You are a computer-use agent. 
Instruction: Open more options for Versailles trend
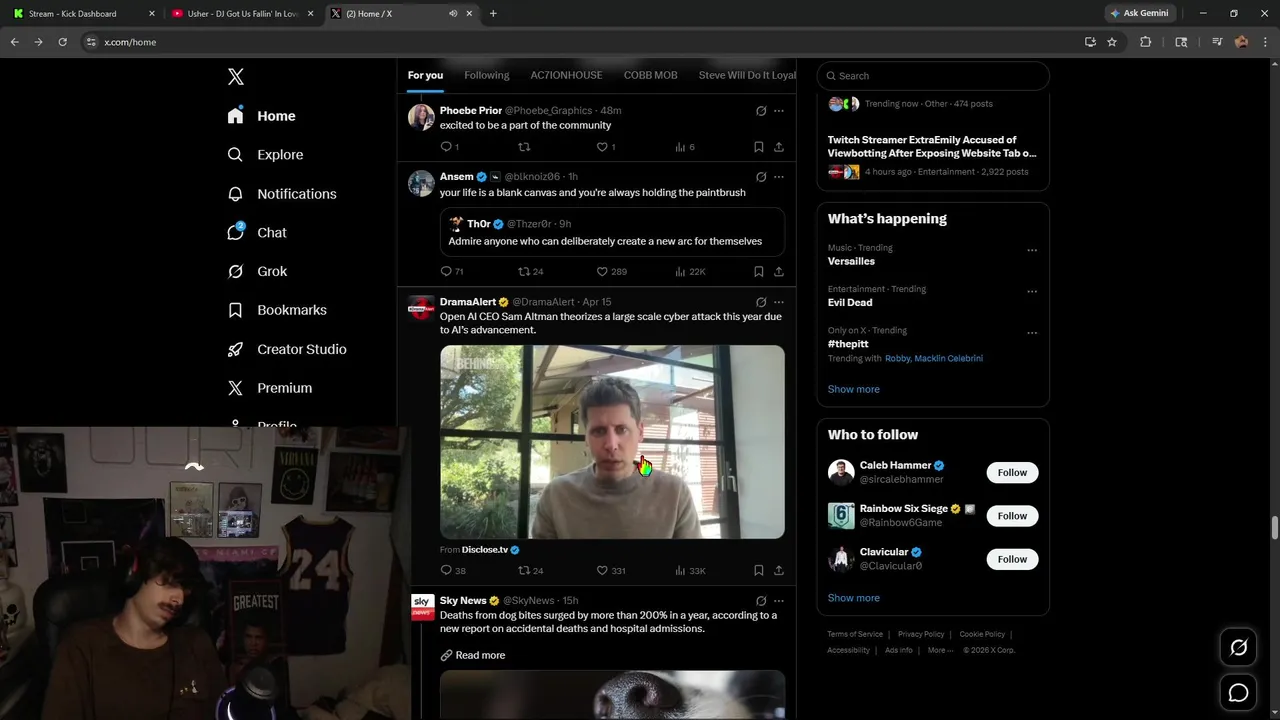pos(1032,250)
